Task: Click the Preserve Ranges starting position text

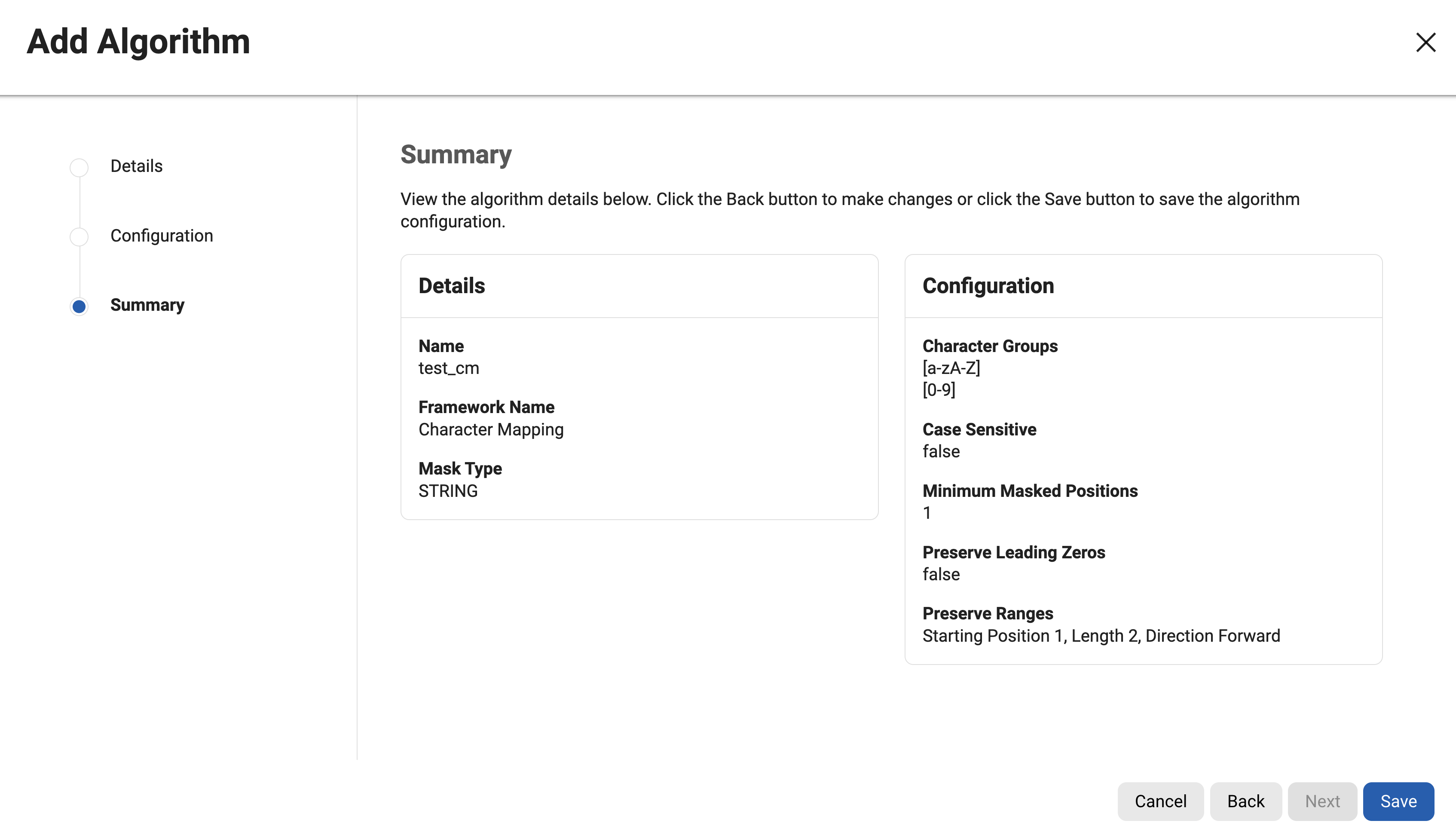Action: click(x=1101, y=636)
